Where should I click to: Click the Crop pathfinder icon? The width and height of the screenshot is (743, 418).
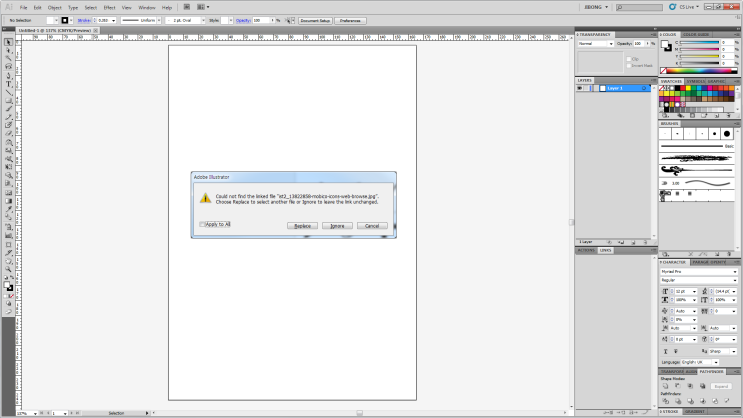click(702, 401)
